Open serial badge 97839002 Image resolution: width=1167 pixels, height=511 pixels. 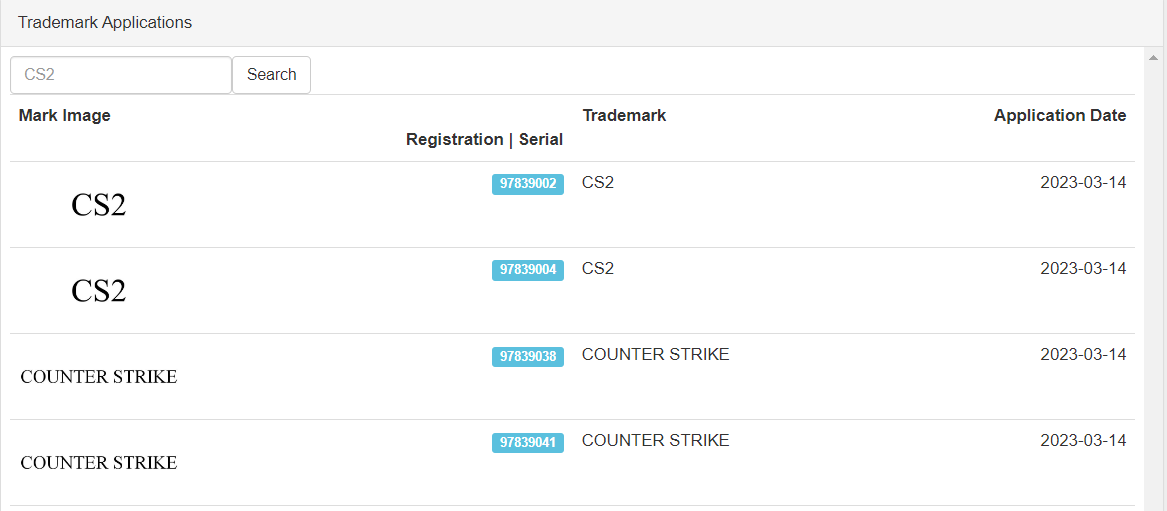point(528,184)
